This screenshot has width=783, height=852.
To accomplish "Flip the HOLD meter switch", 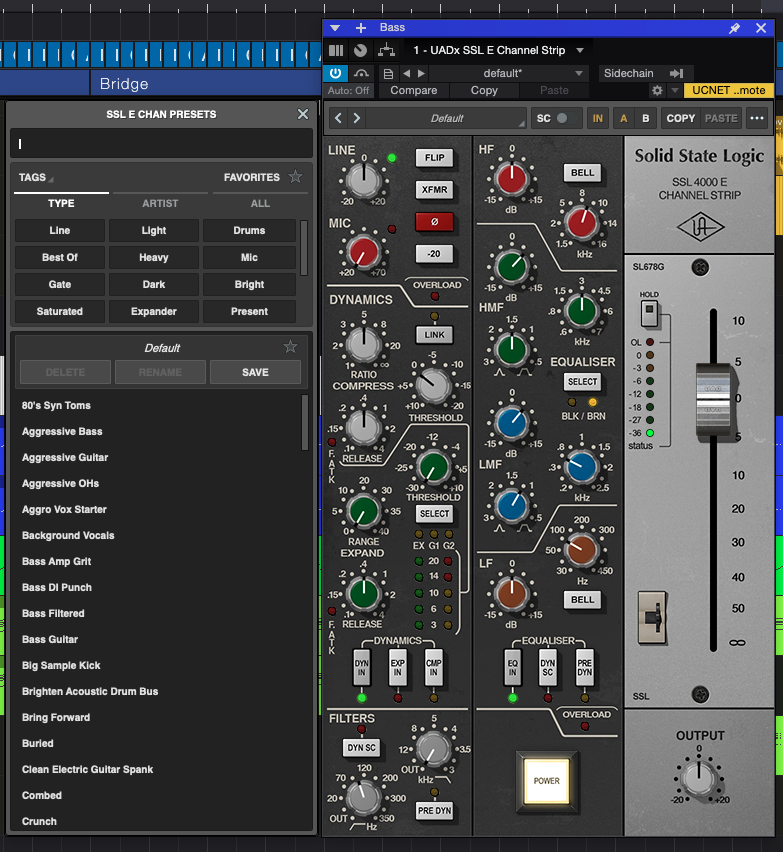I will coord(649,314).
